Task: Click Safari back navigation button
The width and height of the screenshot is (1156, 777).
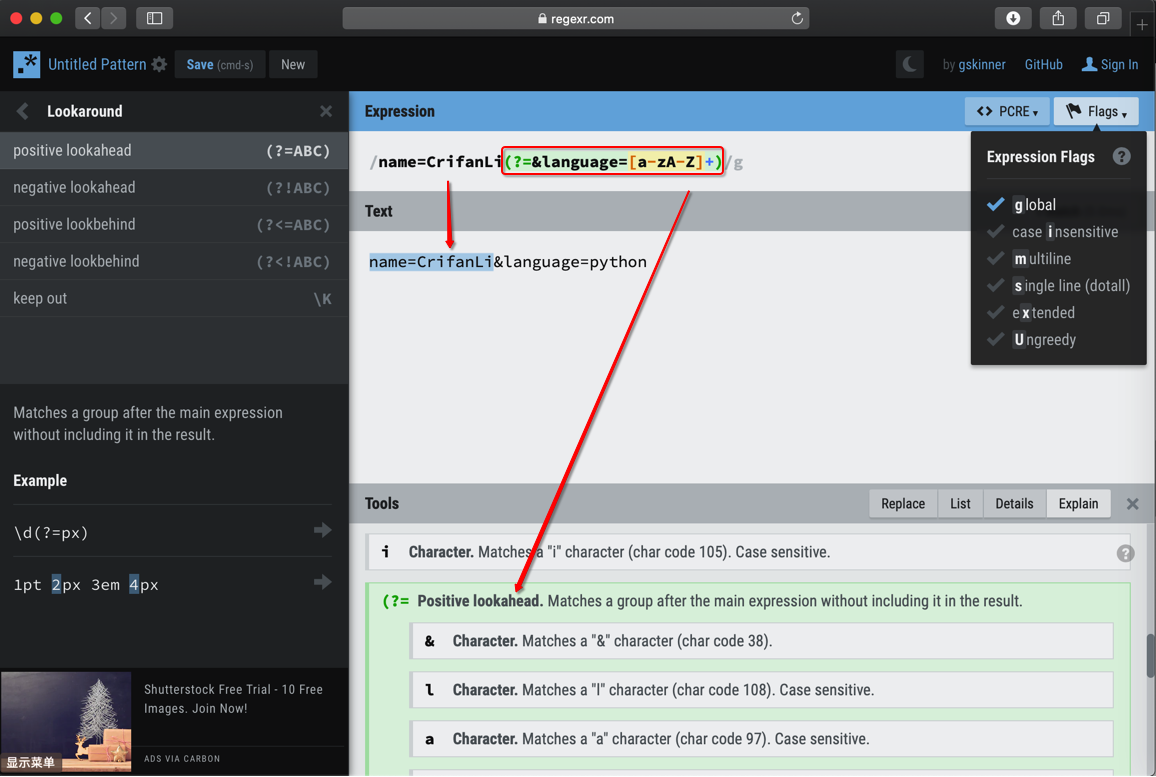Action: tap(88, 18)
